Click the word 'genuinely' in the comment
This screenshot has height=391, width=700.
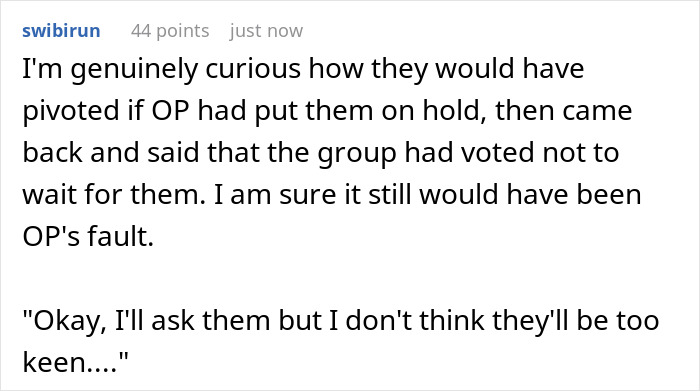[x=134, y=70]
